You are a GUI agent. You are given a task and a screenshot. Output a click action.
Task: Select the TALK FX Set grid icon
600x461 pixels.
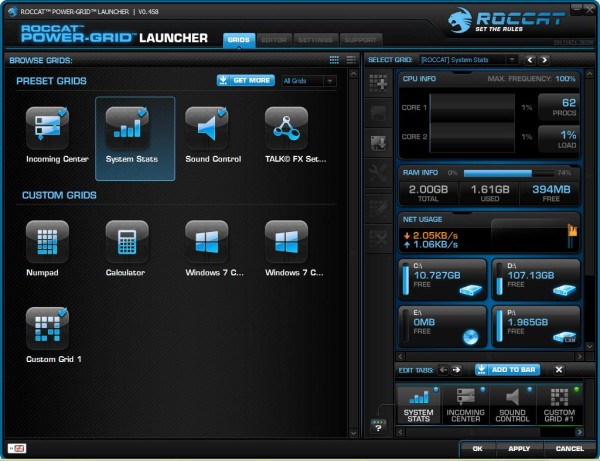coord(286,128)
